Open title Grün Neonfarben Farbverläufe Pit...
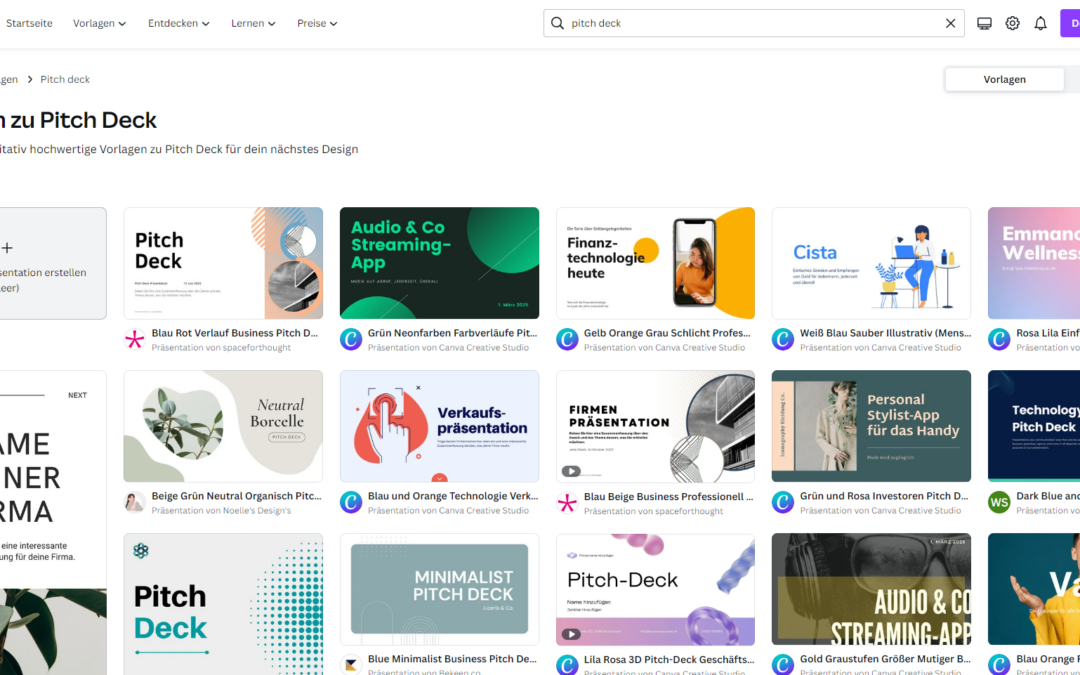 click(x=452, y=333)
